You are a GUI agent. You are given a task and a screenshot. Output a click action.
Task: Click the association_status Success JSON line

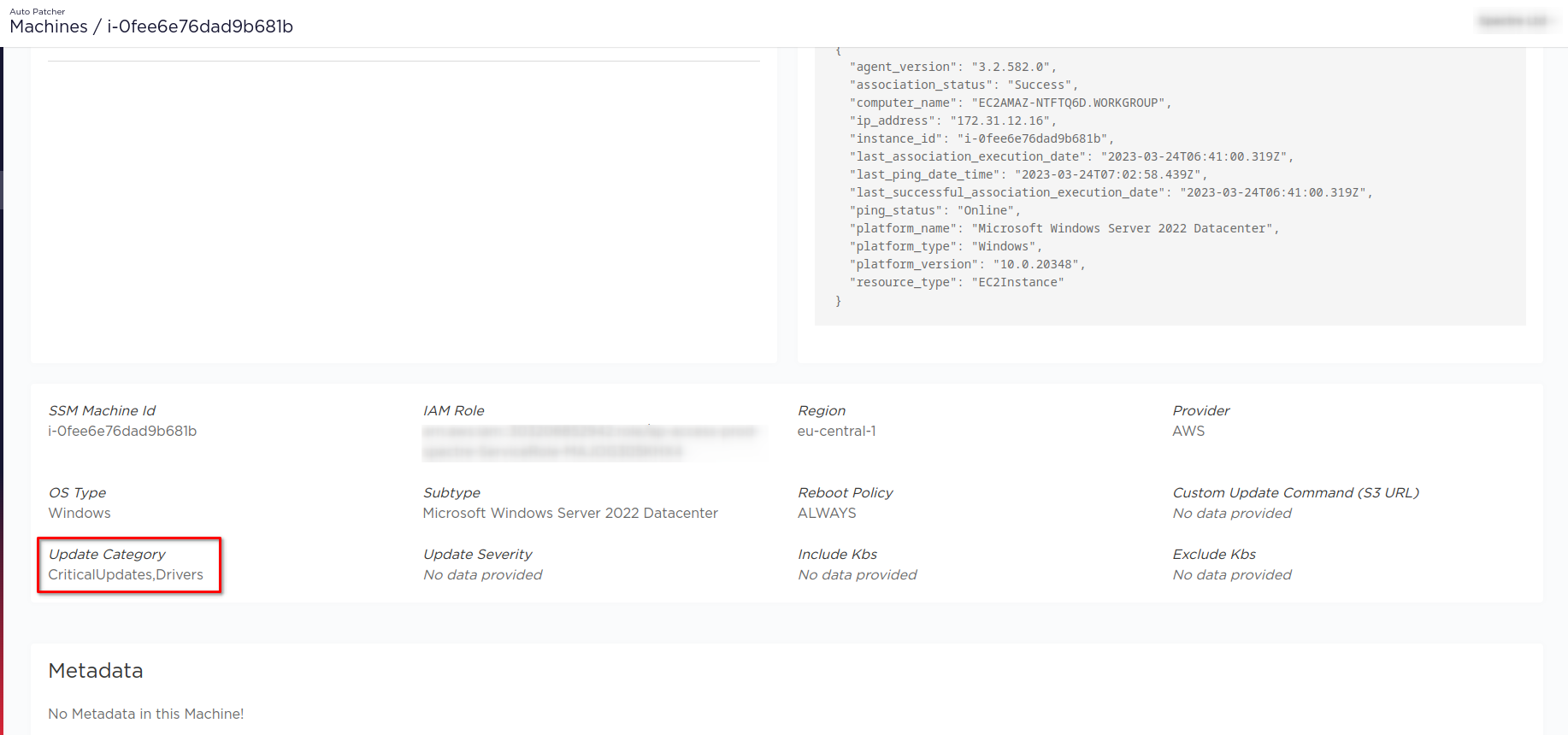tap(964, 85)
